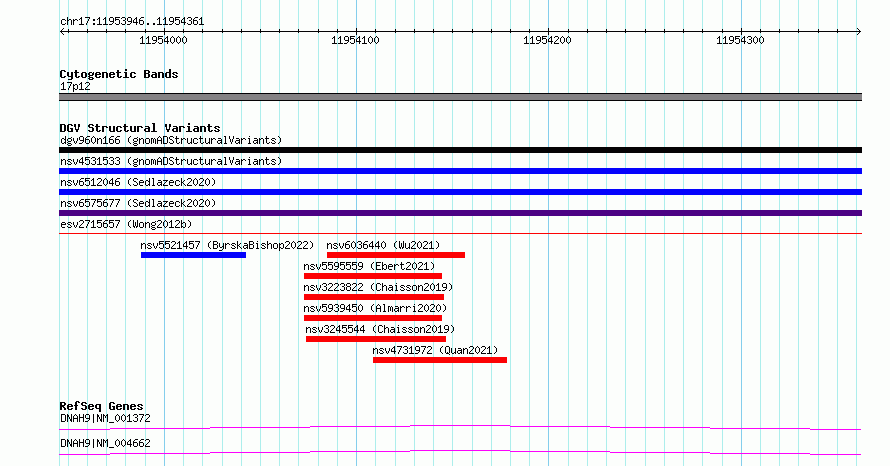Open the nsv6036440 Wu2021 variant label

[x=383, y=245]
